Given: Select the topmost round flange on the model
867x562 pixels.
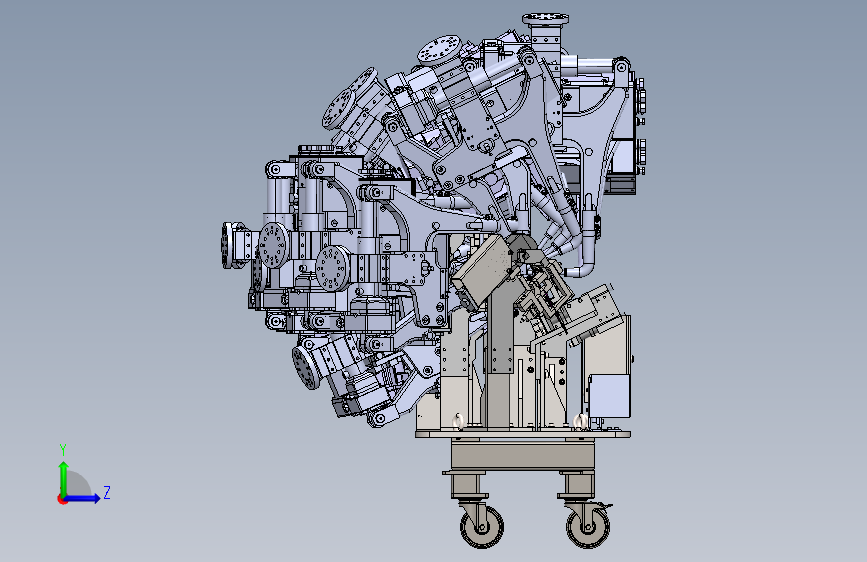Looking at the screenshot, I should (x=546, y=19).
